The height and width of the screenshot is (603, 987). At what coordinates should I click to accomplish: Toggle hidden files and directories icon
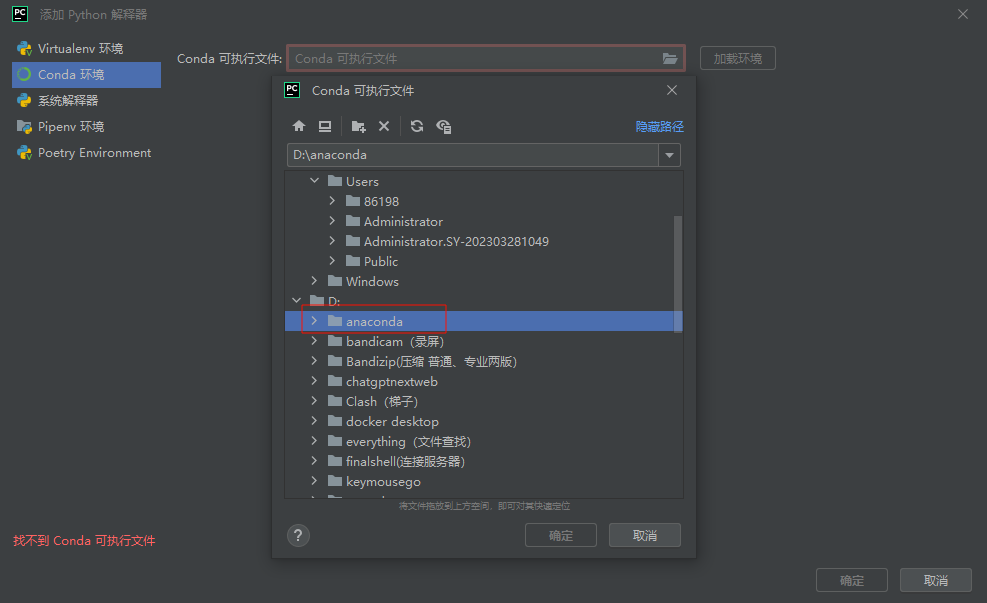pyautogui.click(x=444, y=127)
